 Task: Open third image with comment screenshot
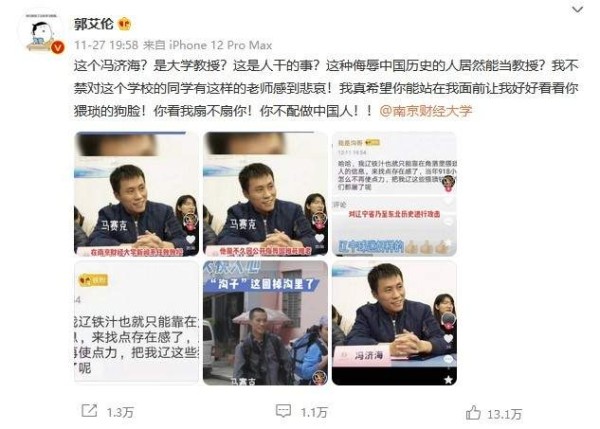point(394,194)
